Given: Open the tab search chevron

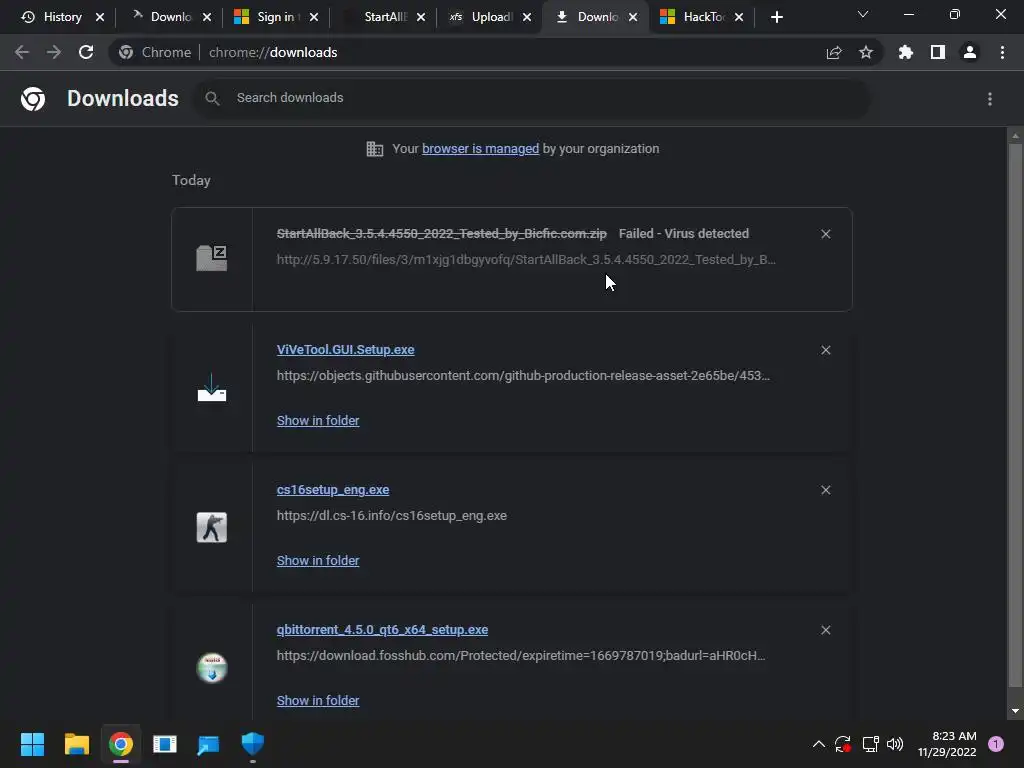Looking at the screenshot, I should click(863, 14).
